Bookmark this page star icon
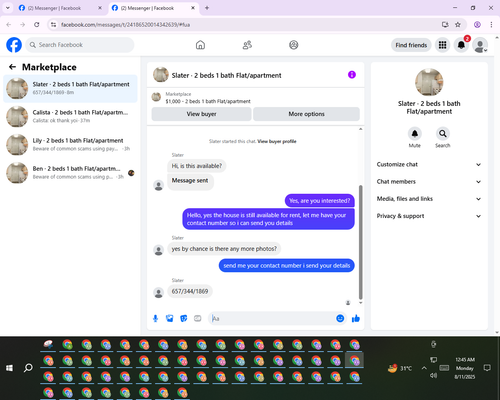The height and width of the screenshot is (400, 500). [x=458, y=25]
